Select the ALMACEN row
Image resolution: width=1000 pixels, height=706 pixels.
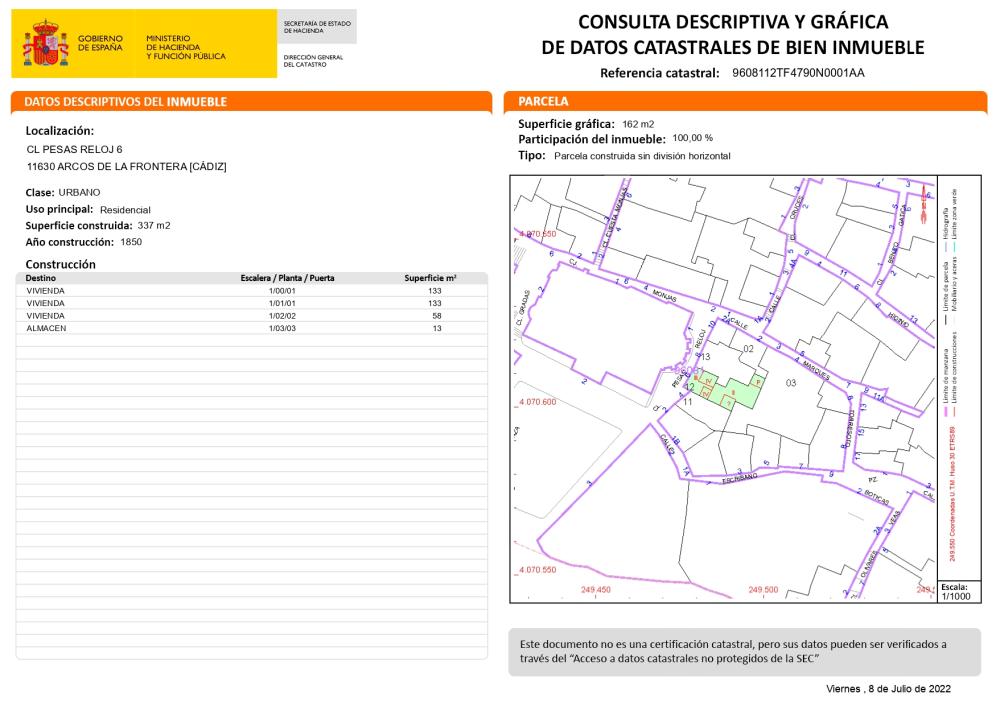(252, 328)
